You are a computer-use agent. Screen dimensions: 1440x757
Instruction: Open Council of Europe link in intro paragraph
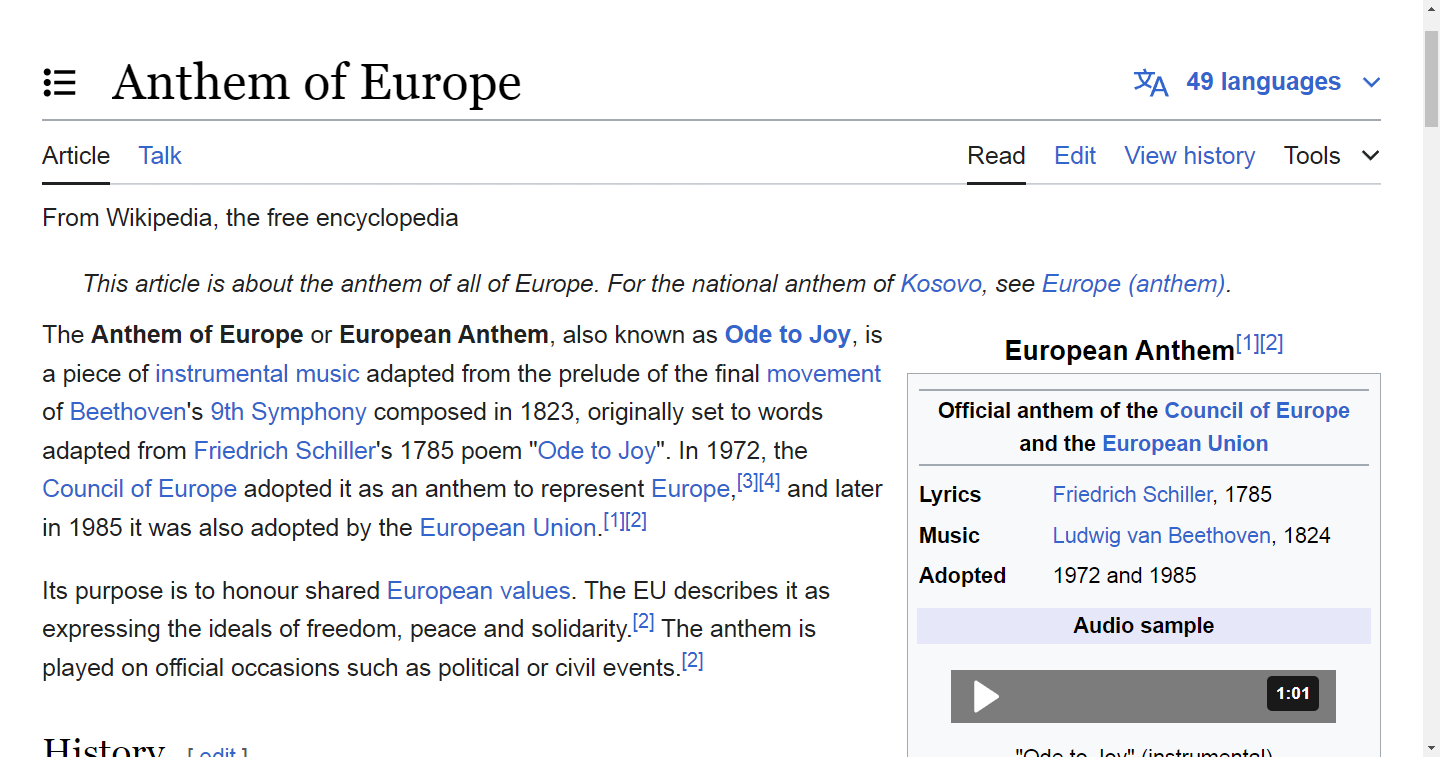coord(140,489)
